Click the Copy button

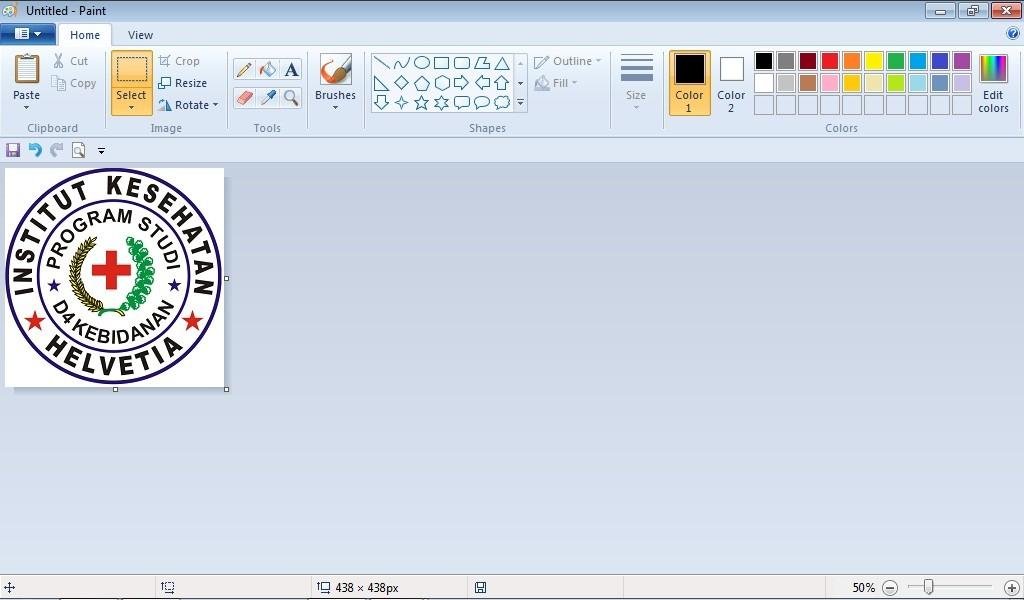74,84
